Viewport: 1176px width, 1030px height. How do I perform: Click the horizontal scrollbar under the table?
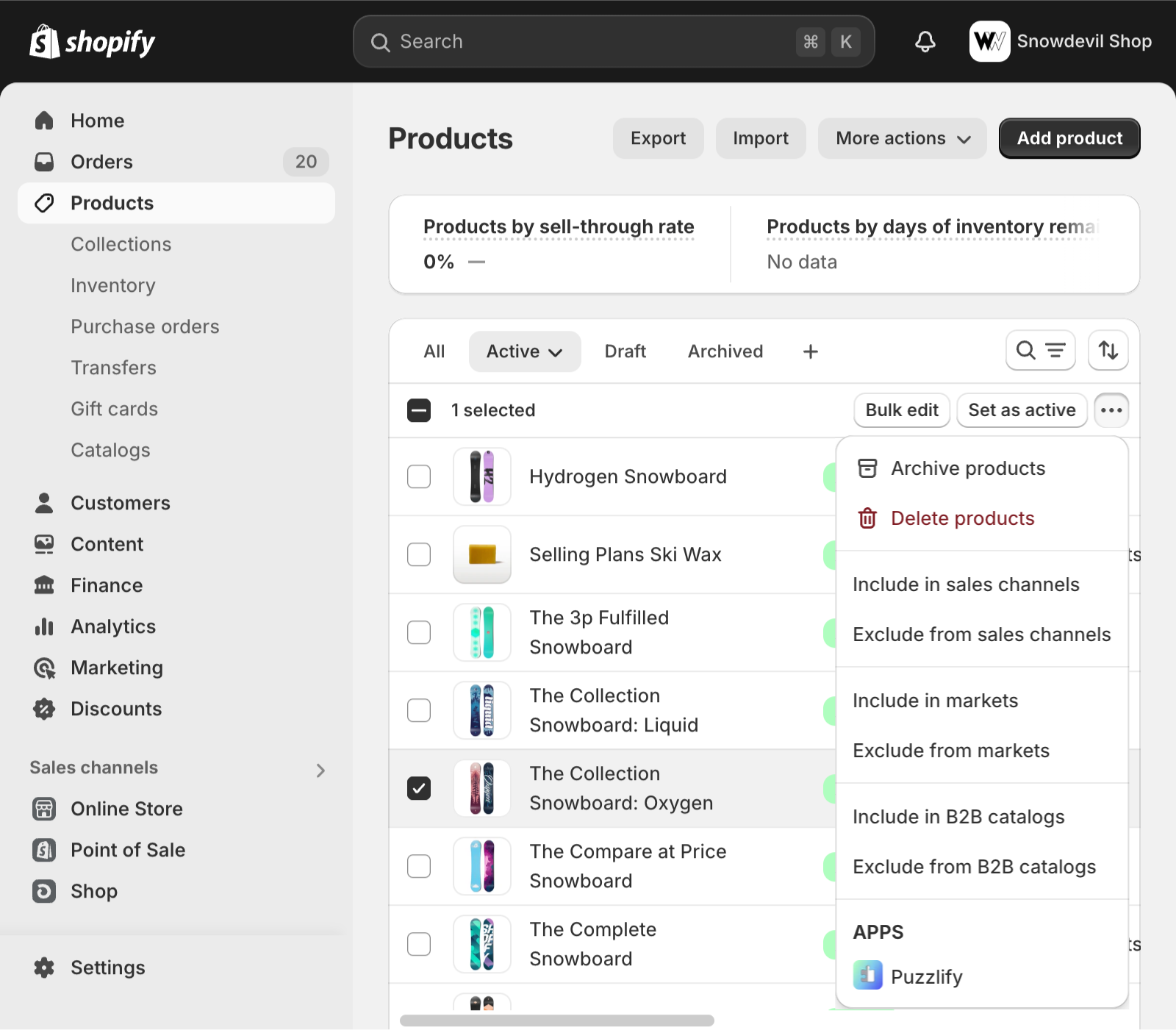tap(556, 1020)
